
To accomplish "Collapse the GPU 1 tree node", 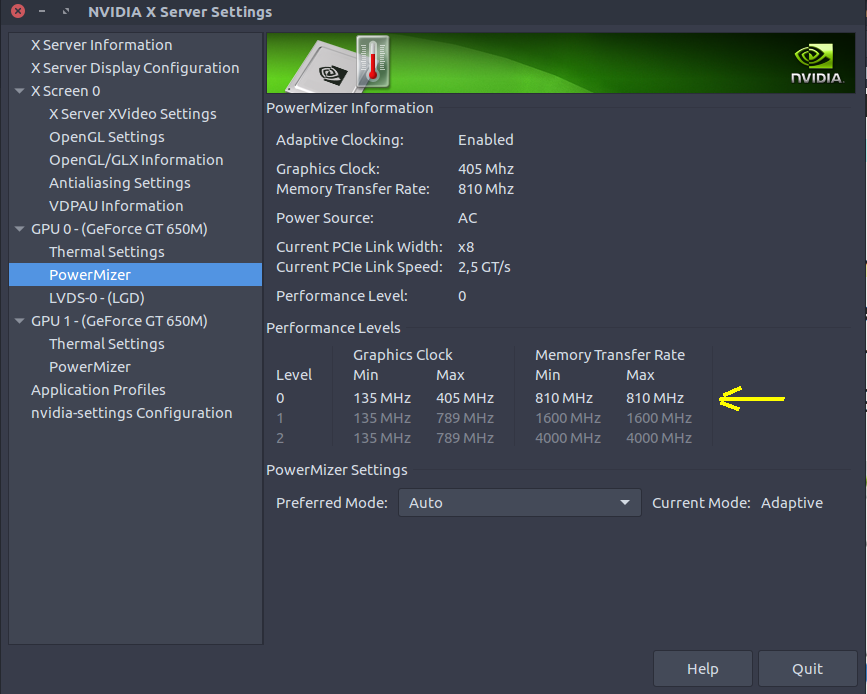I will [x=19, y=321].
